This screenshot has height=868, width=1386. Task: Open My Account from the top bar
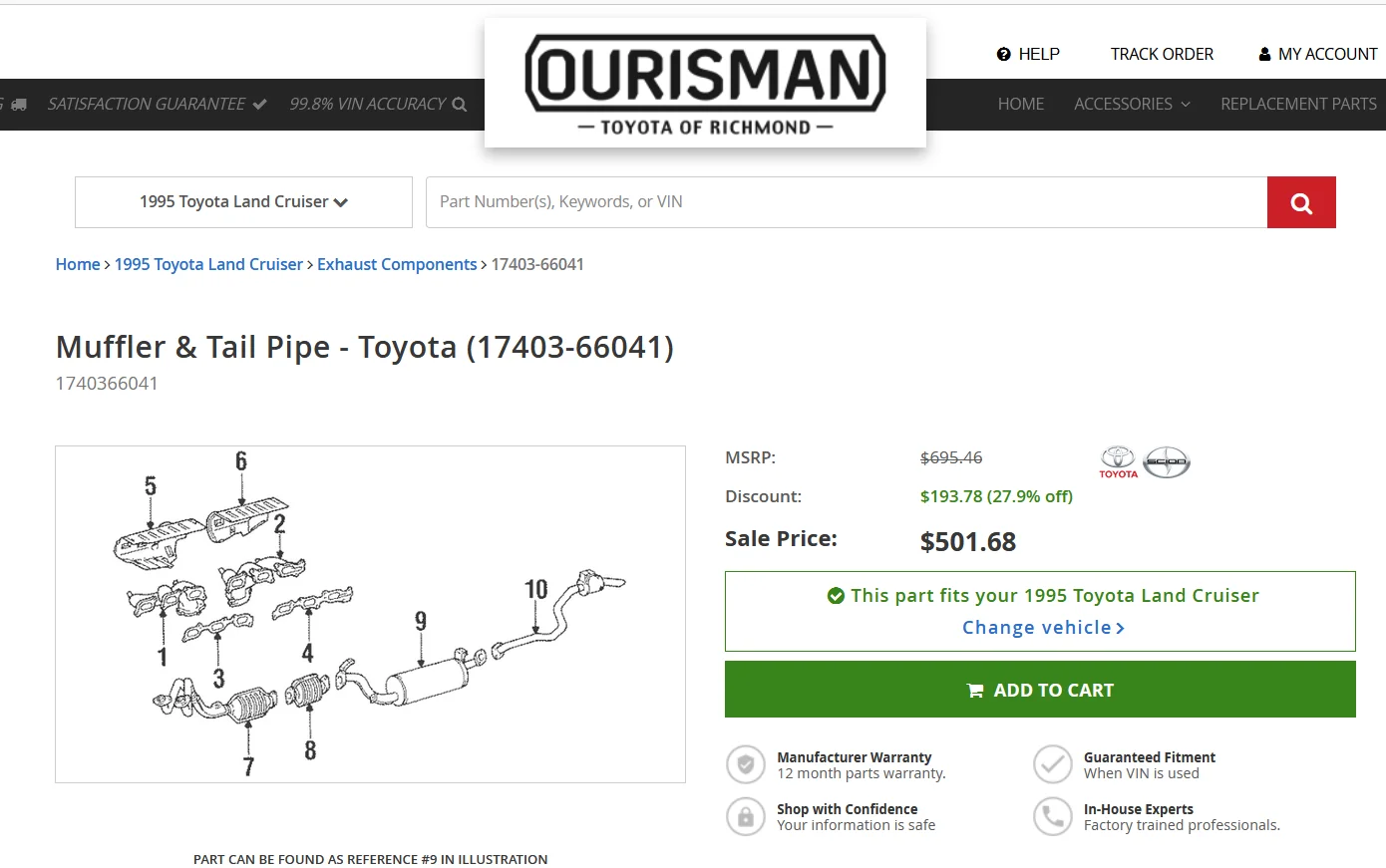[x=1317, y=54]
